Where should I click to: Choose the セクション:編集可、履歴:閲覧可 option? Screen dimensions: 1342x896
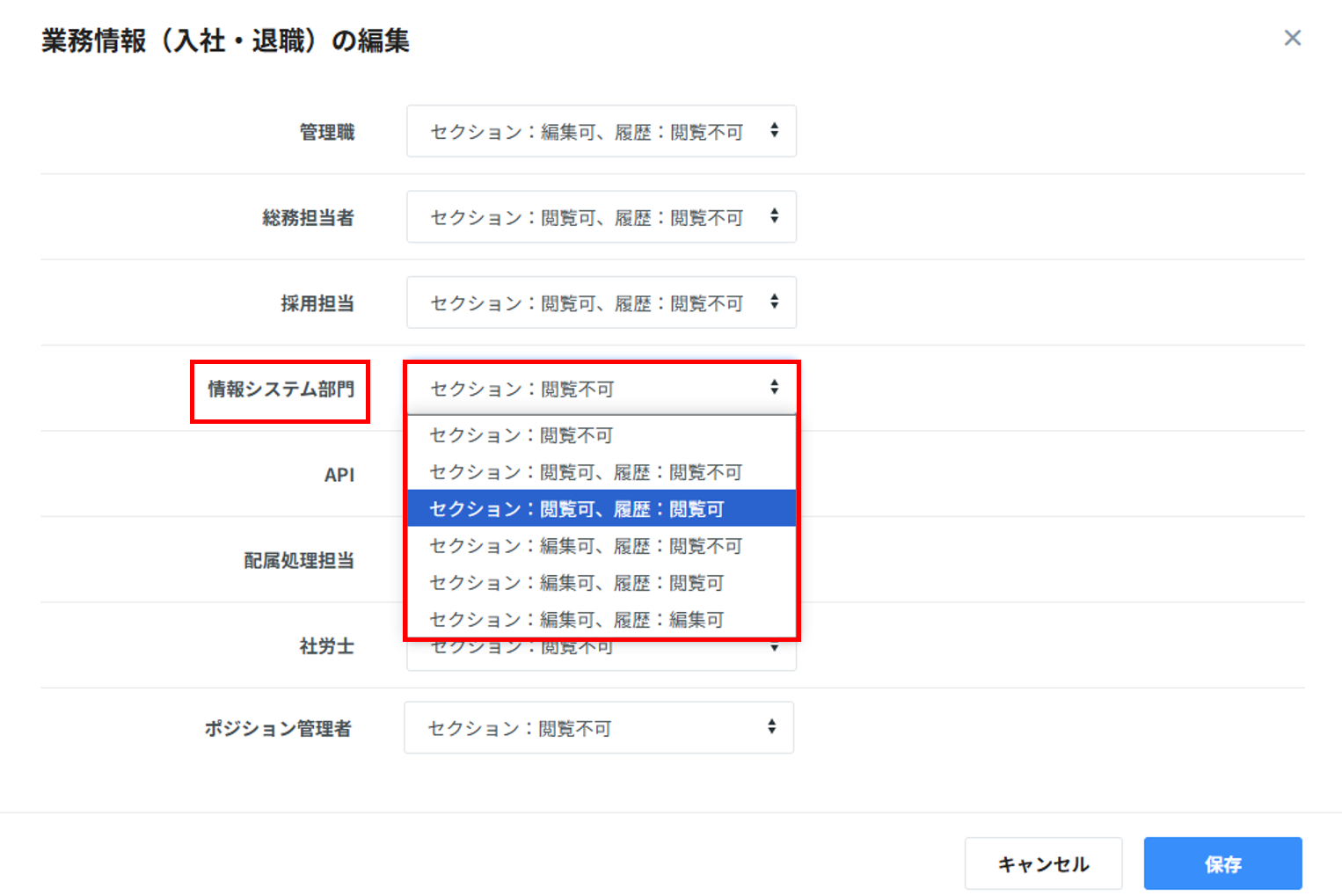click(601, 583)
